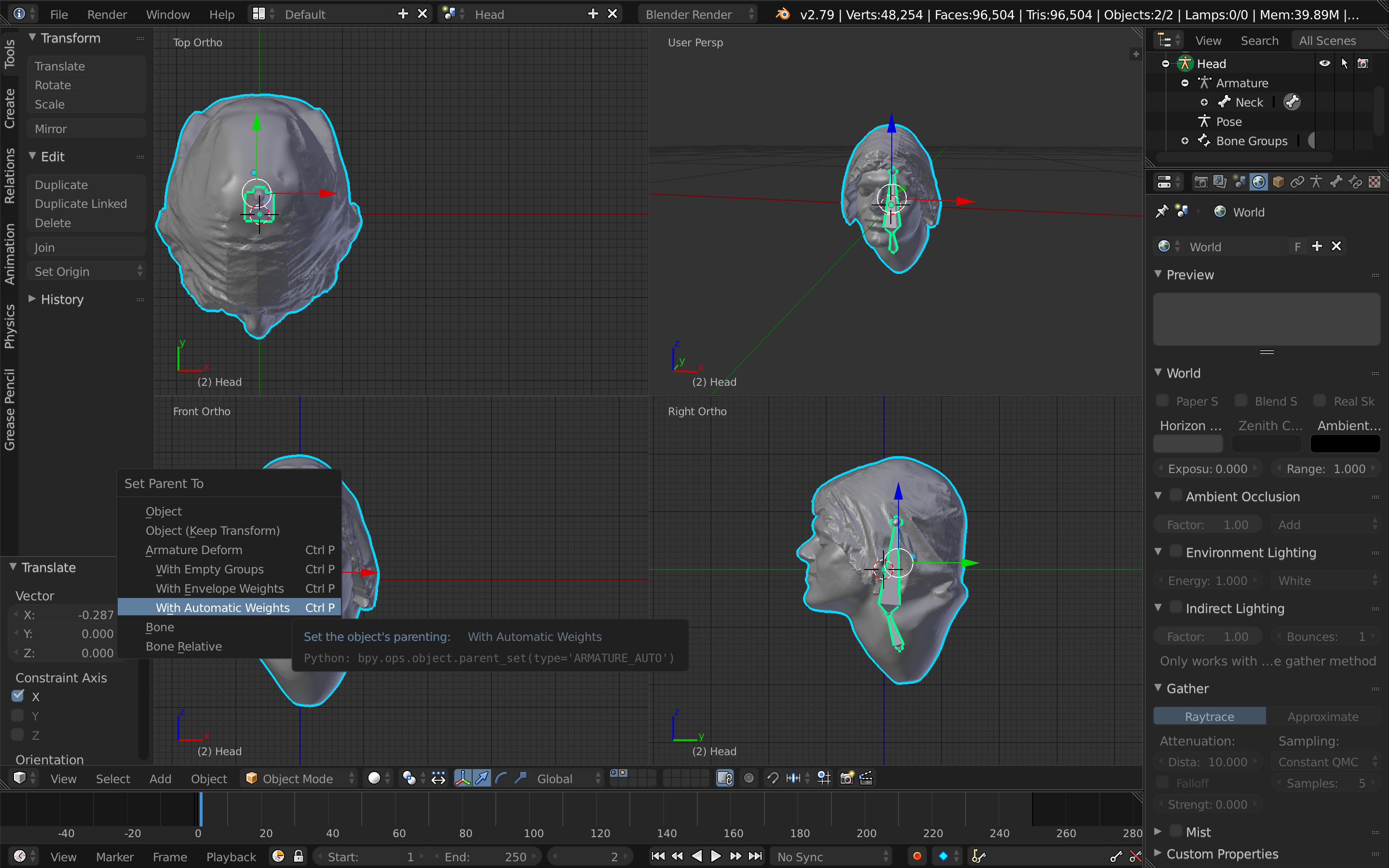Expand the Neck bone in outliner
Image resolution: width=1389 pixels, height=868 pixels.
[x=1204, y=102]
